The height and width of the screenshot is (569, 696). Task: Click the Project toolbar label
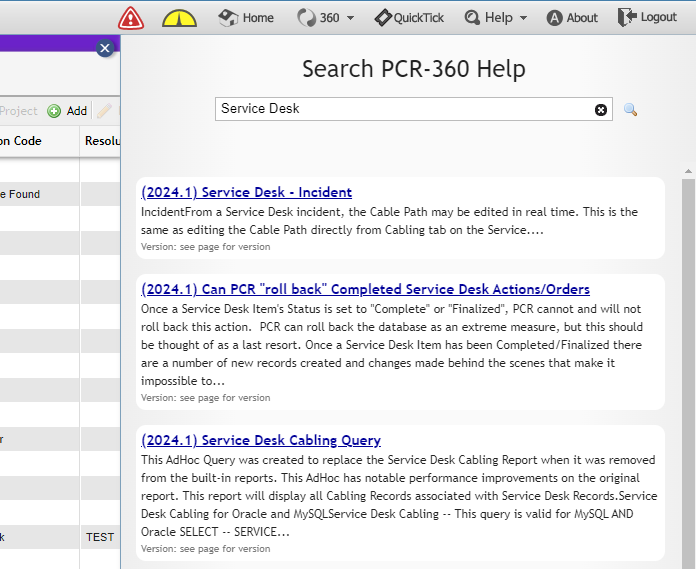(19, 111)
